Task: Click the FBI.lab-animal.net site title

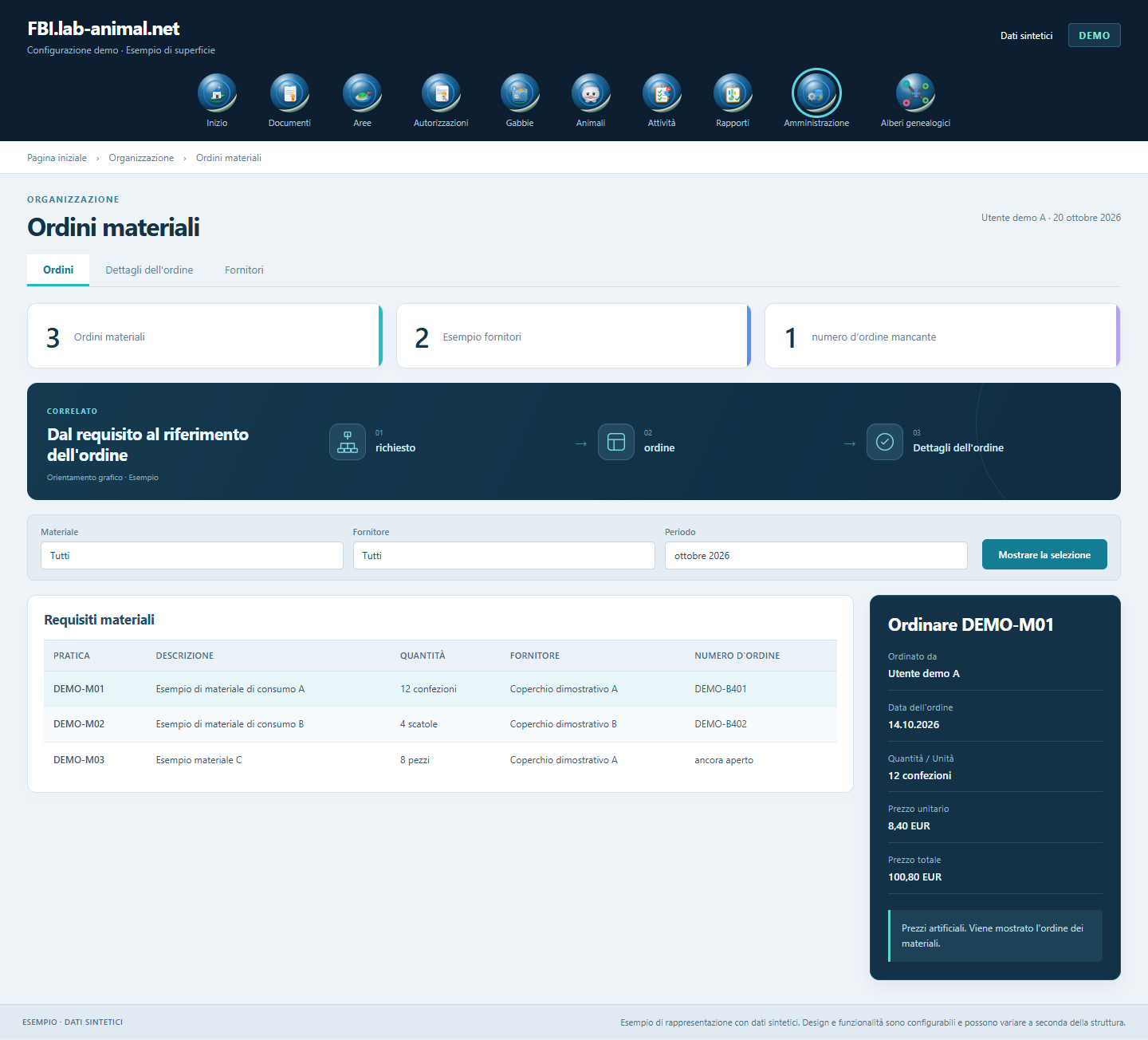Action: 104,29
